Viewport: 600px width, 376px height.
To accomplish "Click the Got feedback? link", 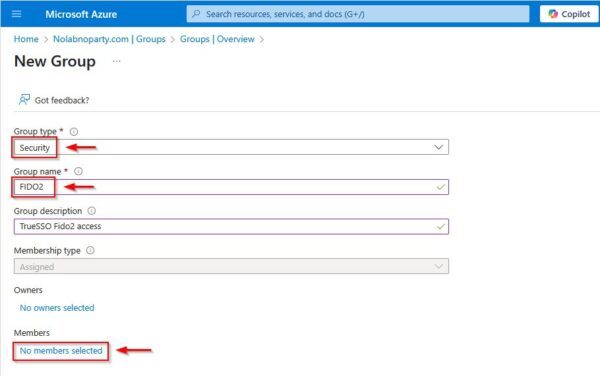I will 62,100.
